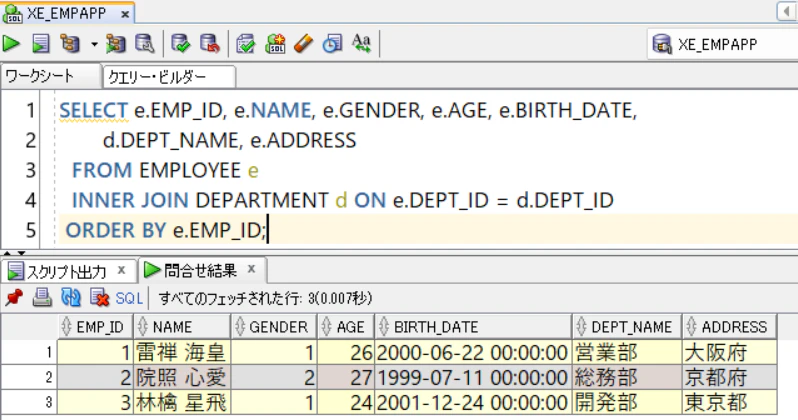Click the SQL link in the results toolbar
Image resolution: width=798 pixels, height=420 pixels.
point(129,298)
